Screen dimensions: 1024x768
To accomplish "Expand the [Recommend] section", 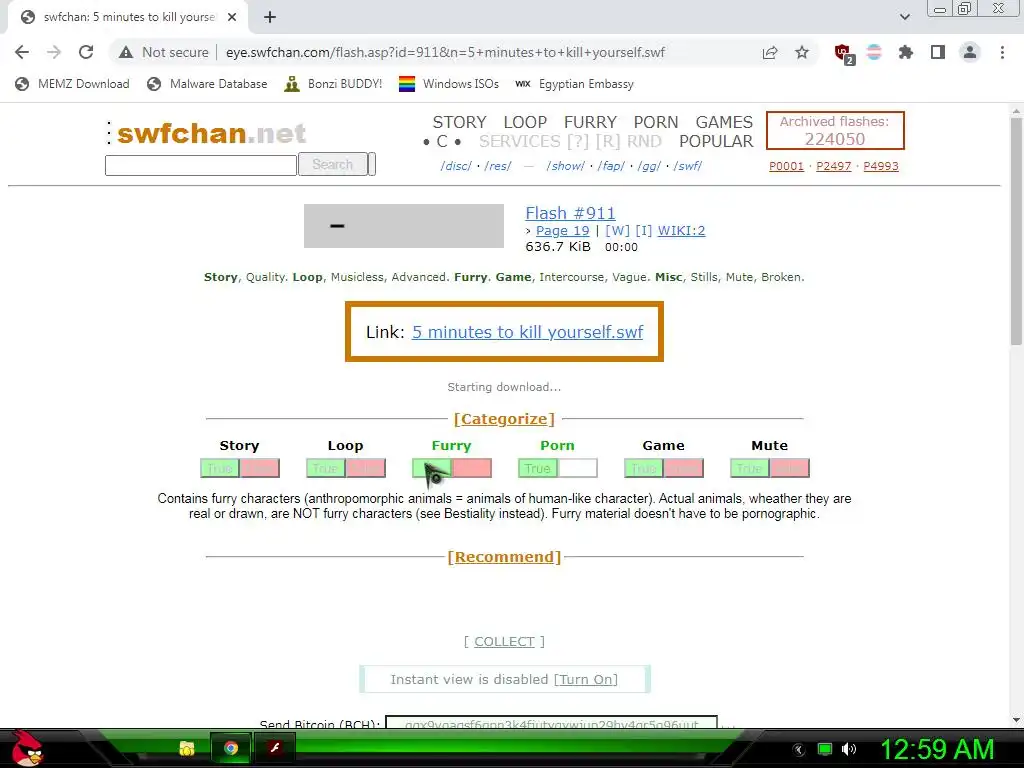I will [504, 557].
